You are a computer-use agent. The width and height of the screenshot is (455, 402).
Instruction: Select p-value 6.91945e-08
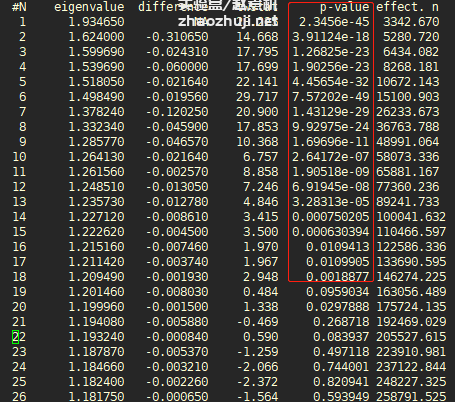coord(331,187)
